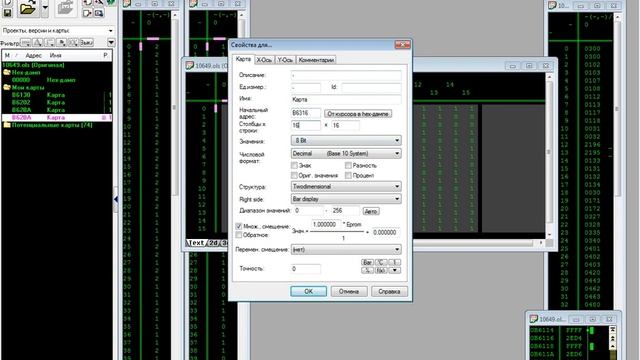Image resolution: width=640 pixels, height=360 pixels.
Task: Collapse sidebar with blue arrow handle
Action: coord(116,199)
